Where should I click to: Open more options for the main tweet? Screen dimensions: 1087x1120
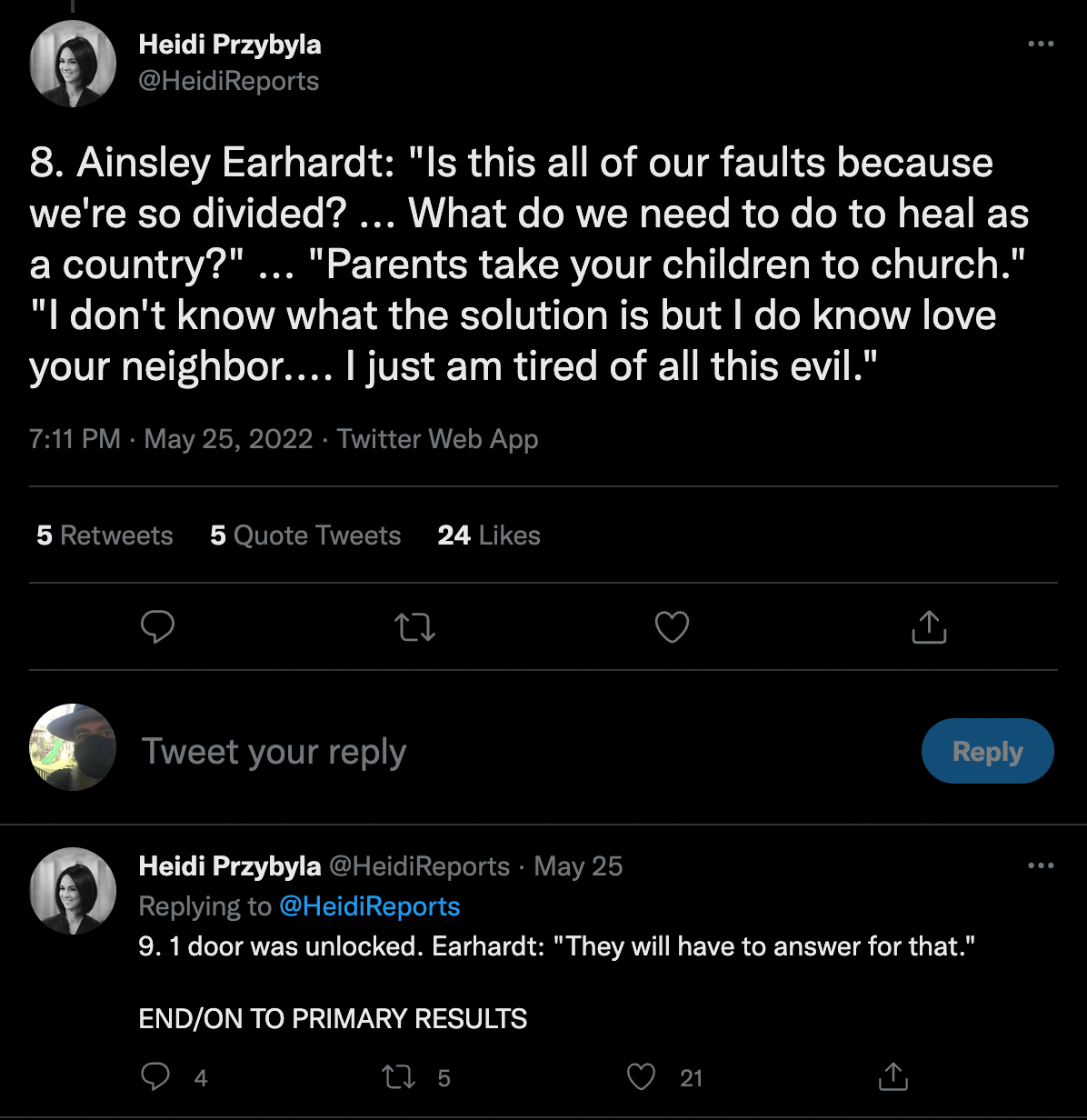point(1040,44)
